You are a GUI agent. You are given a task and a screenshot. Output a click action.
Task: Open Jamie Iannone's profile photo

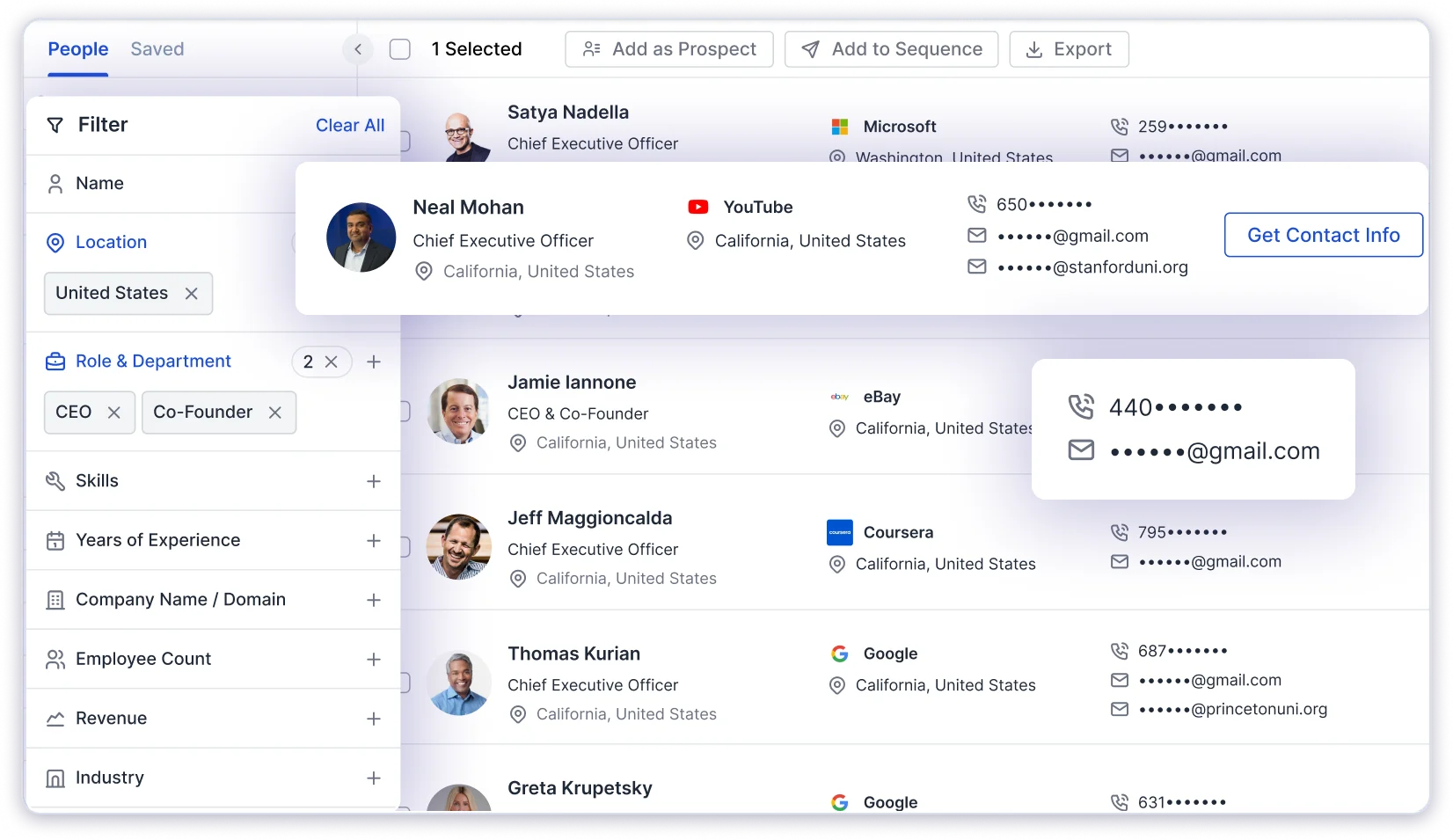[x=458, y=412]
